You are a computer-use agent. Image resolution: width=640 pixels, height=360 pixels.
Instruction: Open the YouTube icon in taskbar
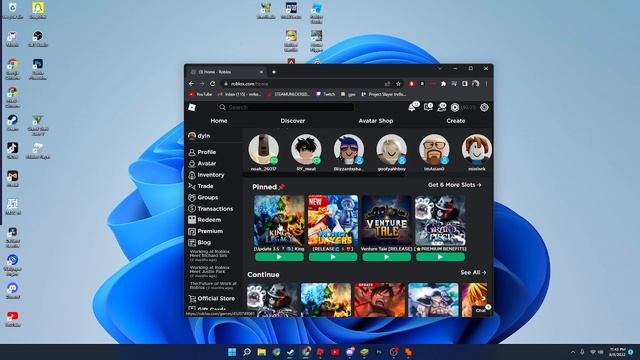(x=335, y=352)
